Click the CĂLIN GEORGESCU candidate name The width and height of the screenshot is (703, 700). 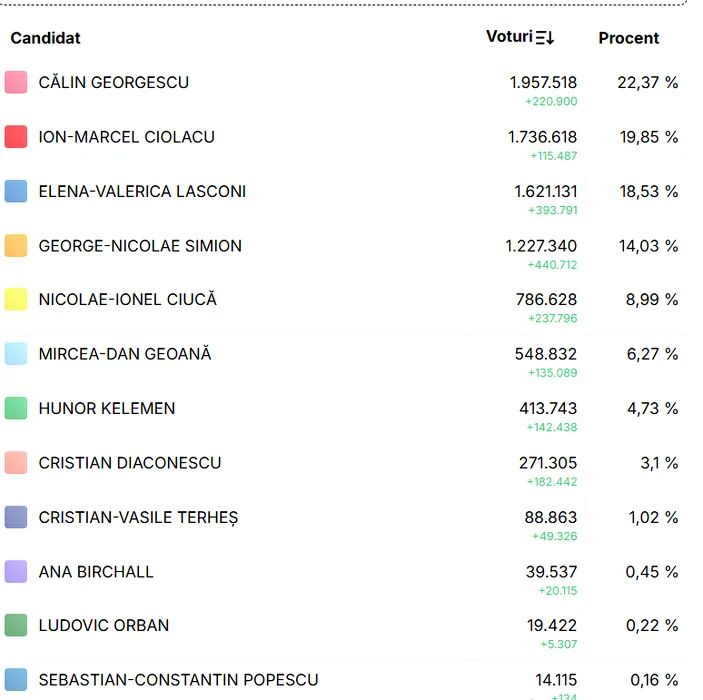click(x=113, y=83)
